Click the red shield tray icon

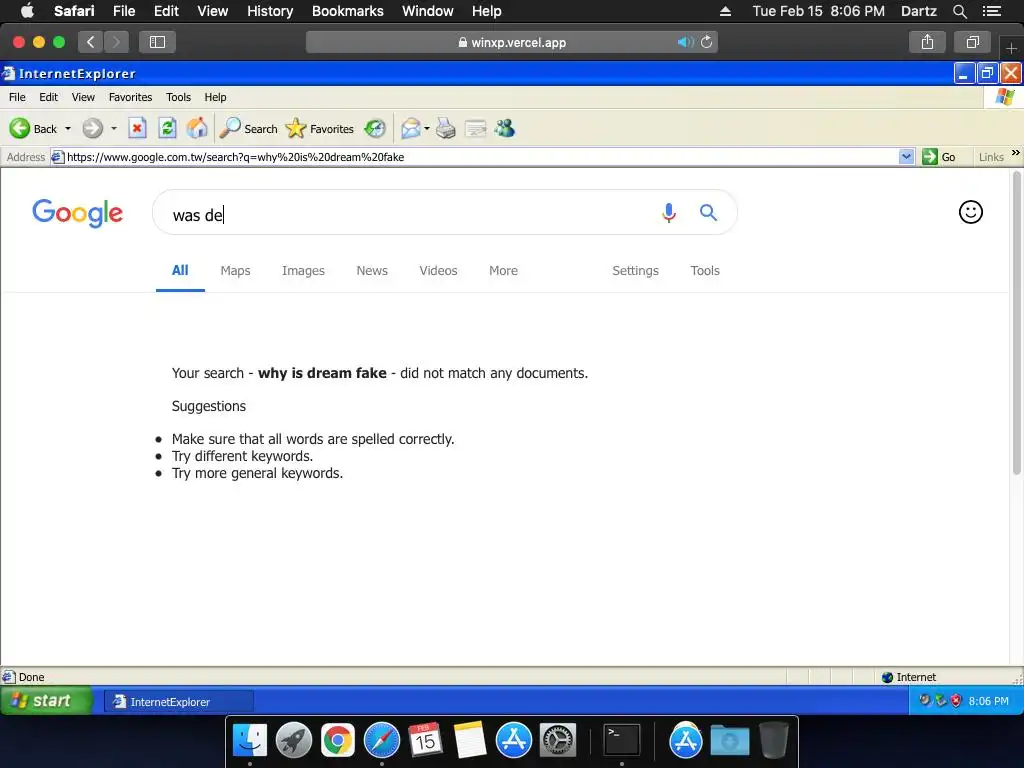pyautogui.click(x=956, y=701)
